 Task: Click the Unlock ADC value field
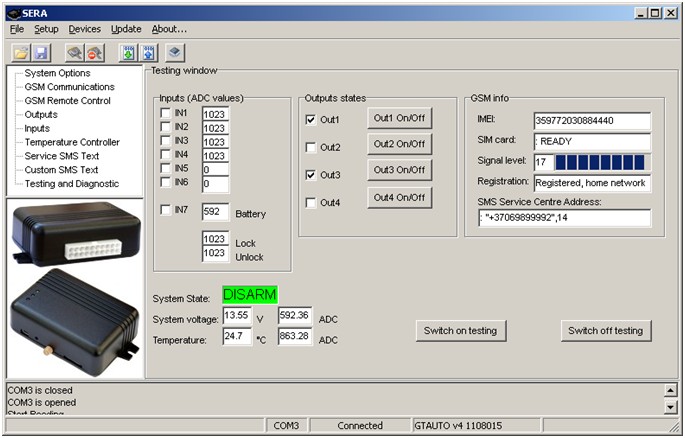pyautogui.click(x=215, y=254)
